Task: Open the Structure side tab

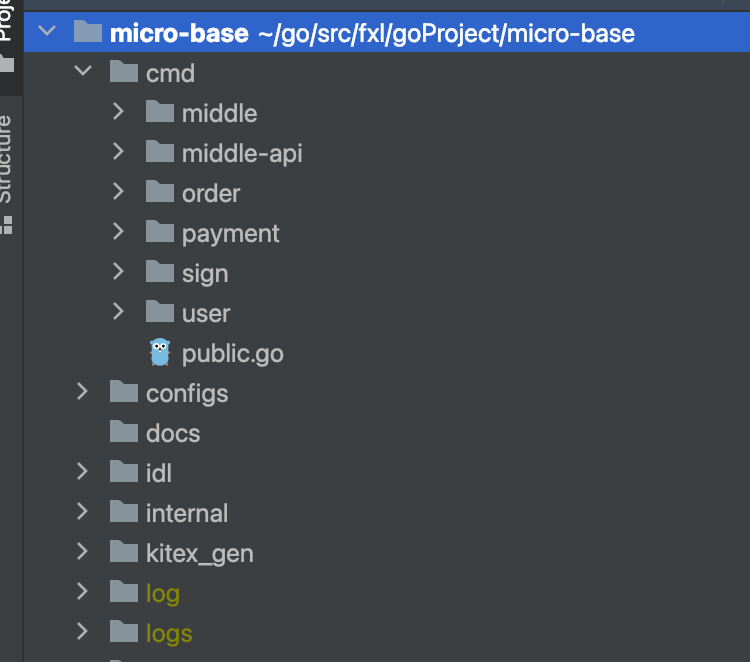Action: pyautogui.click(x=7, y=160)
